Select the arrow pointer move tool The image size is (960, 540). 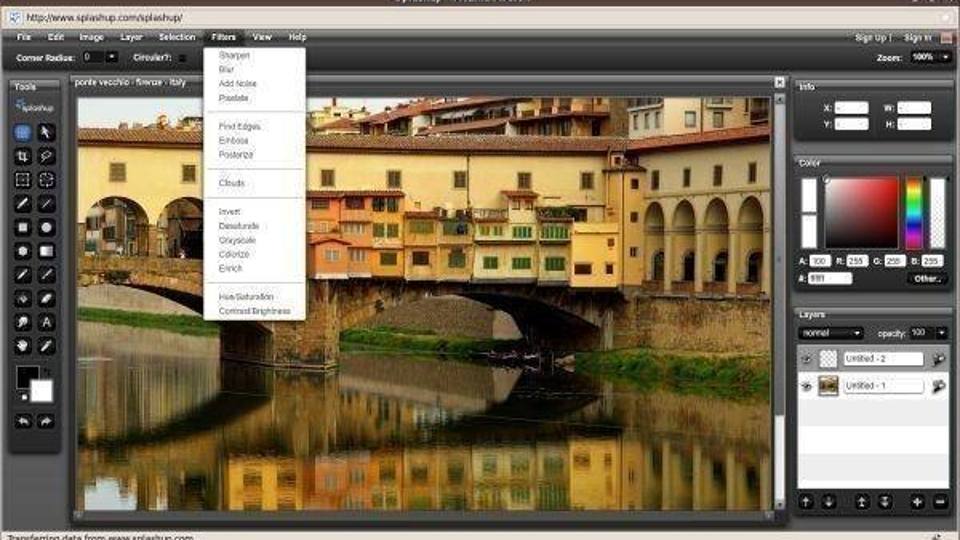pyautogui.click(x=46, y=132)
